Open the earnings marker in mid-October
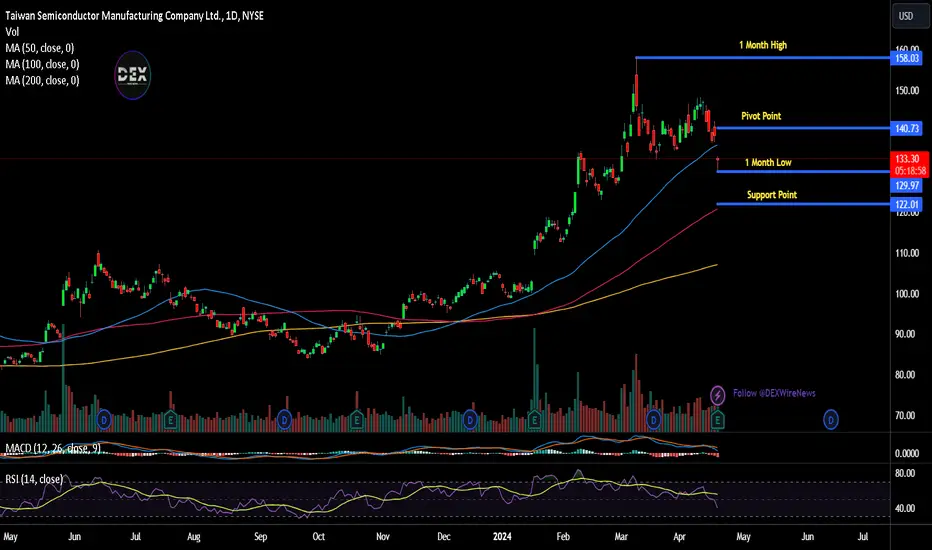Screen dimensions: 932x550 coord(357,420)
